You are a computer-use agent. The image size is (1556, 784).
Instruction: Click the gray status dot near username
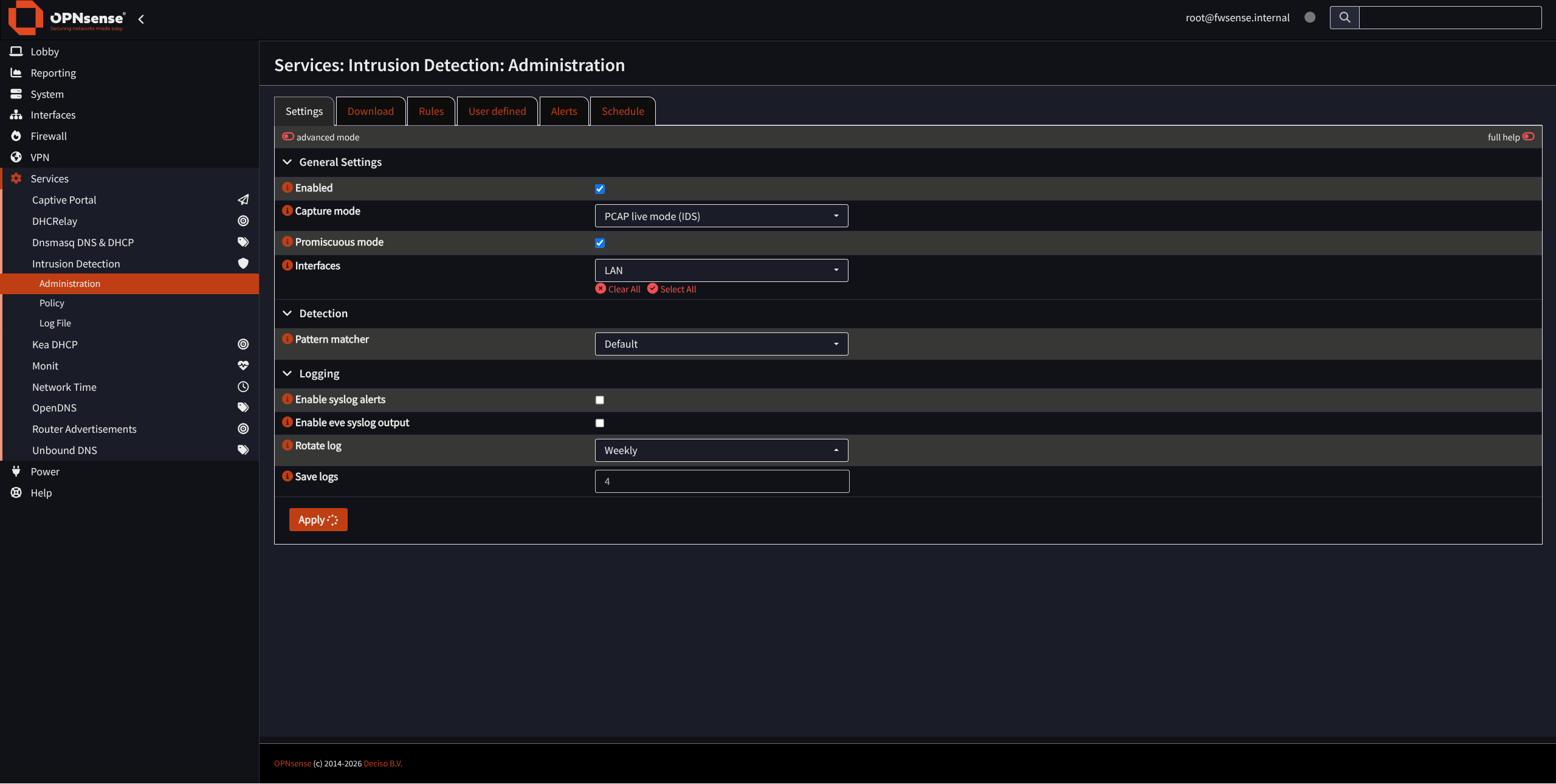pyautogui.click(x=1310, y=18)
